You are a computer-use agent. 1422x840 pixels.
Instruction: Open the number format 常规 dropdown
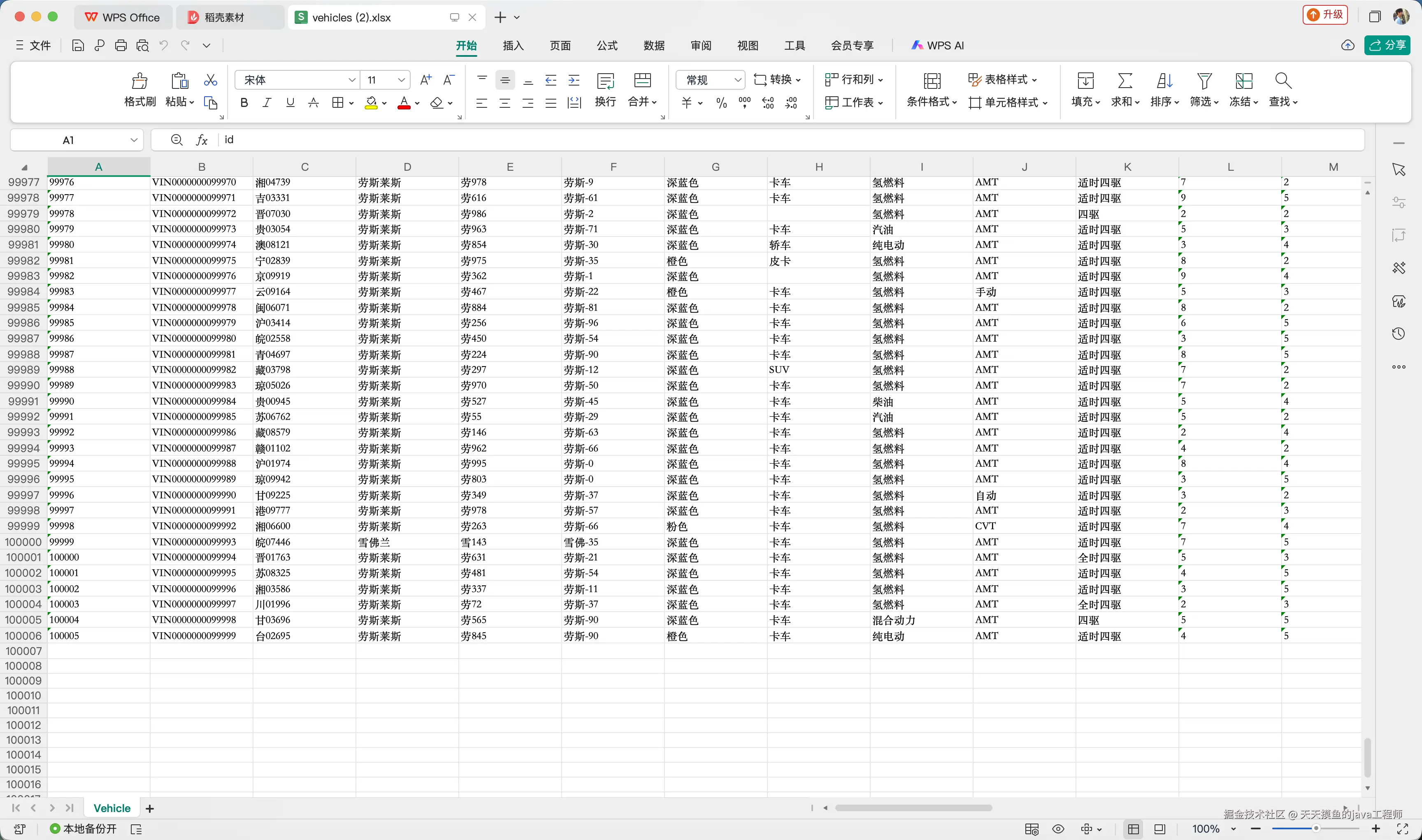pyautogui.click(x=738, y=80)
